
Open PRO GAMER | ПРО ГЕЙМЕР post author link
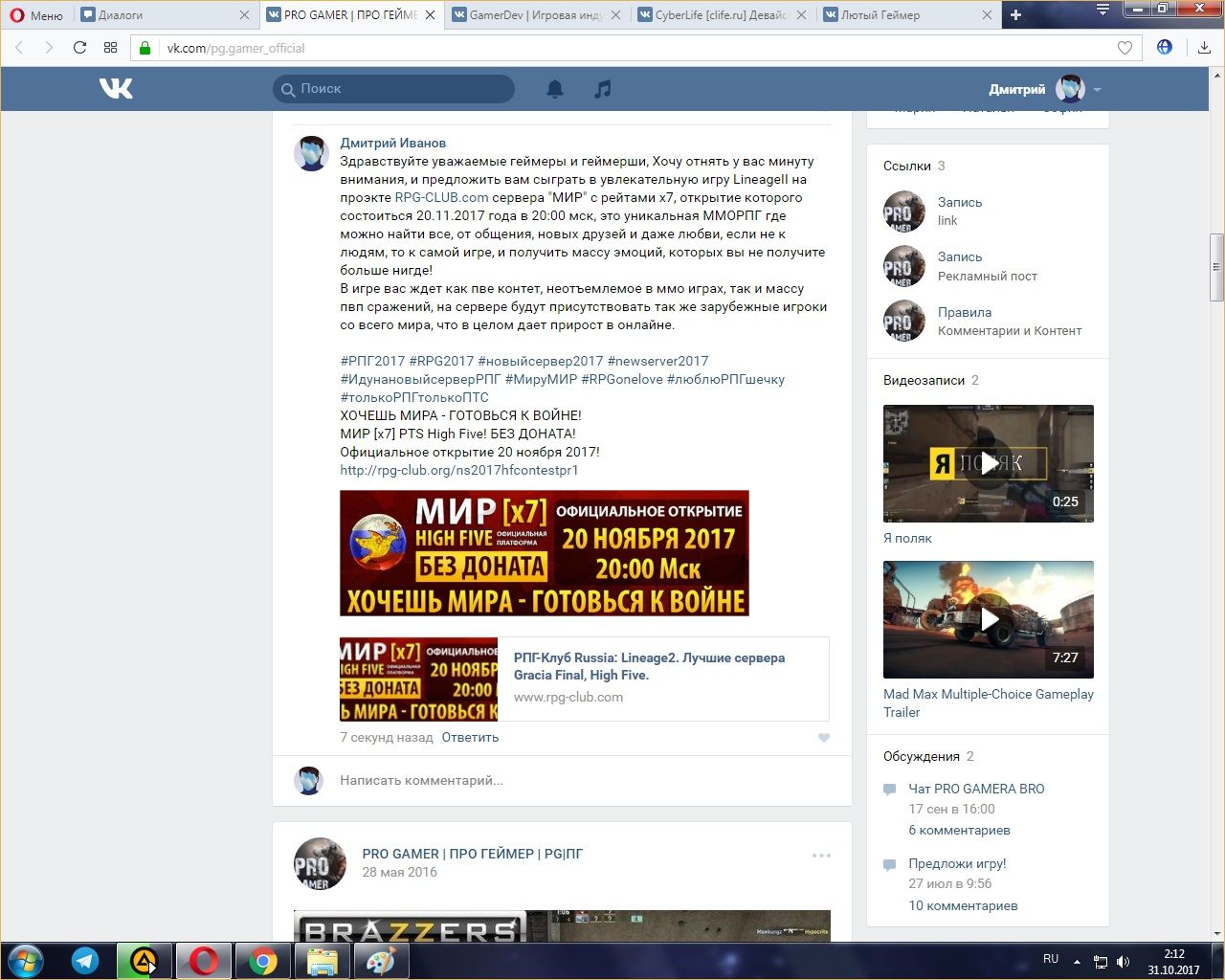pyautogui.click(x=472, y=854)
